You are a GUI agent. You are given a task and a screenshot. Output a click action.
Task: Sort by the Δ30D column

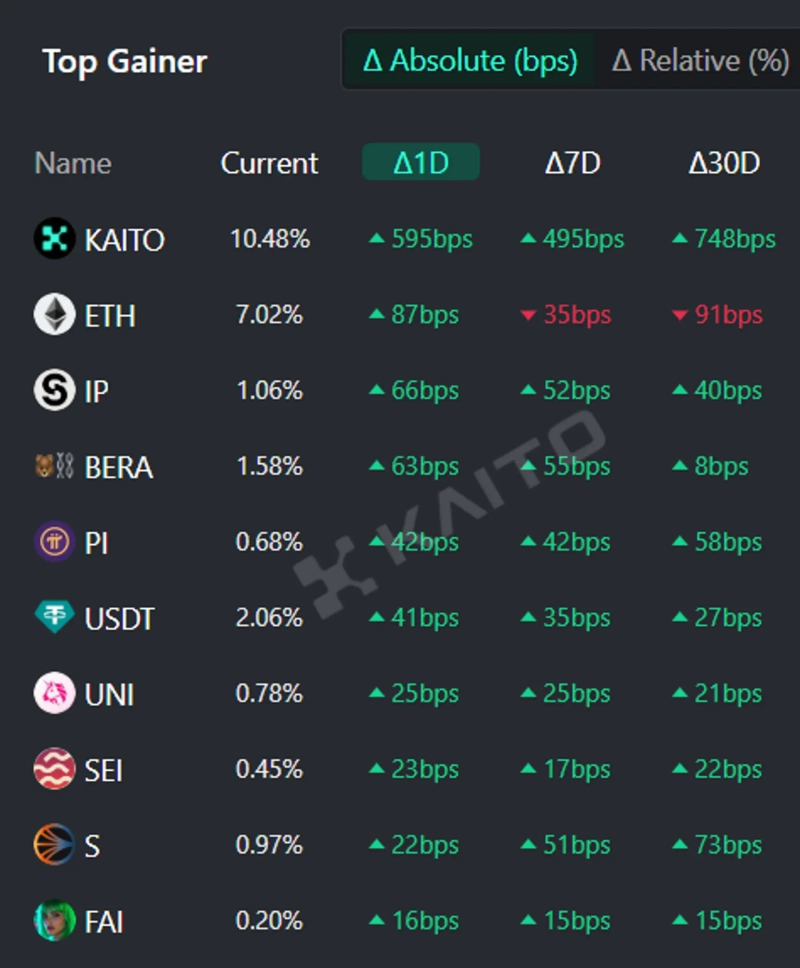724,163
